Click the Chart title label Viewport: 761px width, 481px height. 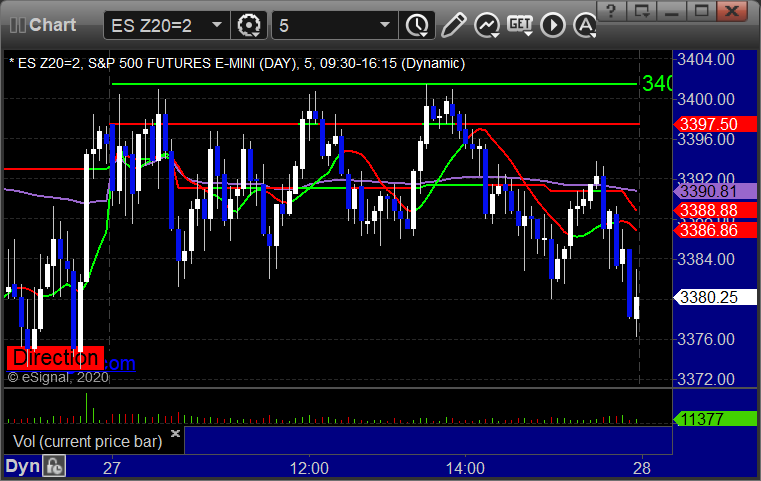[x=52, y=25]
